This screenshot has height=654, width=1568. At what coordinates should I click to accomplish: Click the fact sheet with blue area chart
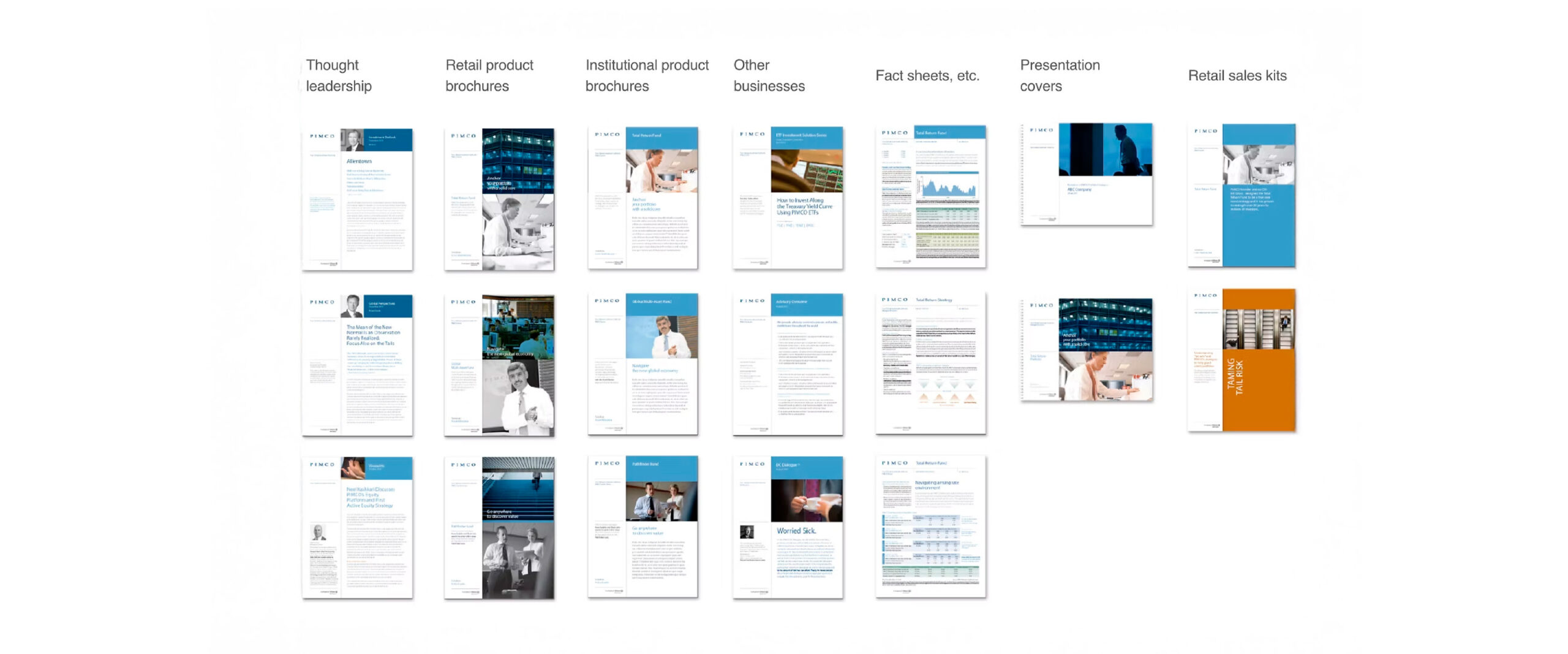[930, 197]
